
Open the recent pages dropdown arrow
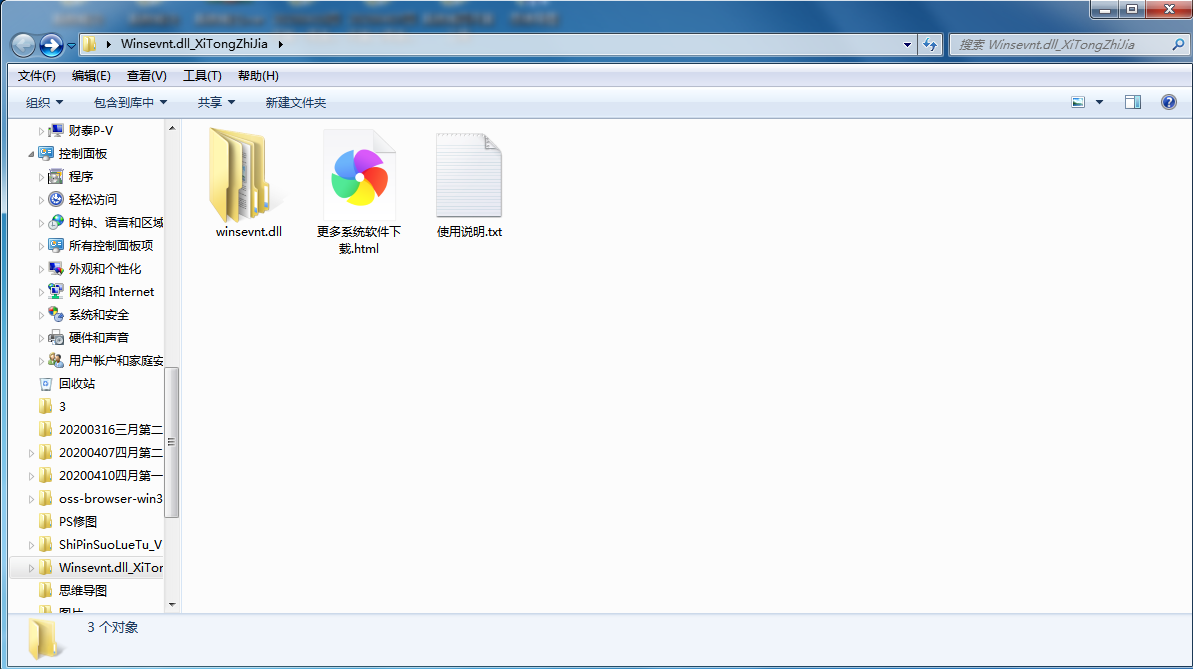pyautogui.click(x=72, y=46)
